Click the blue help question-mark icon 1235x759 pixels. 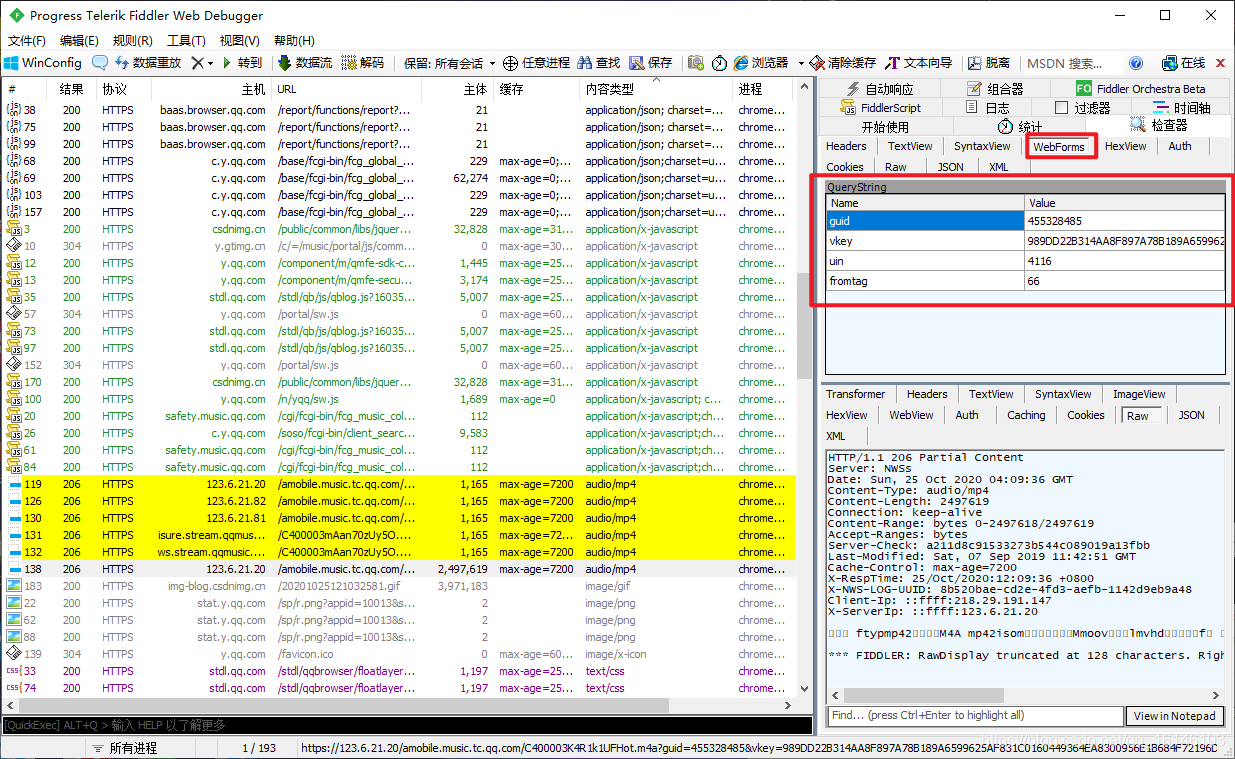click(x=1136, y=62)
